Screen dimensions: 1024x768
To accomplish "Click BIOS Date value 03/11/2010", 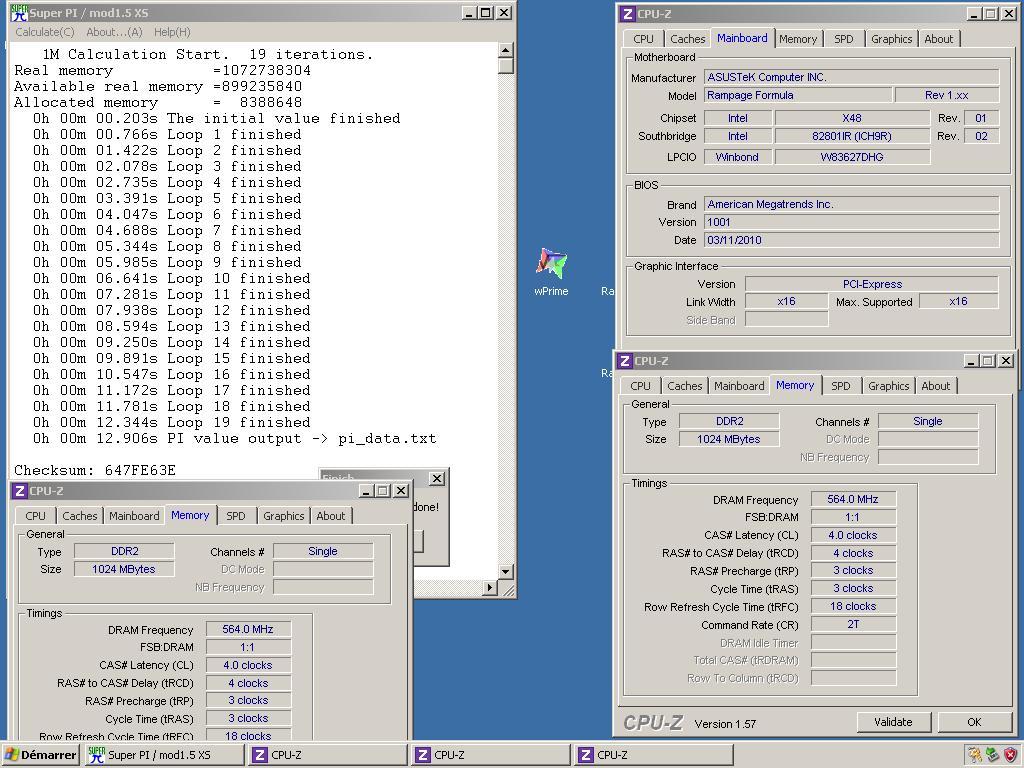I will 852,240.
